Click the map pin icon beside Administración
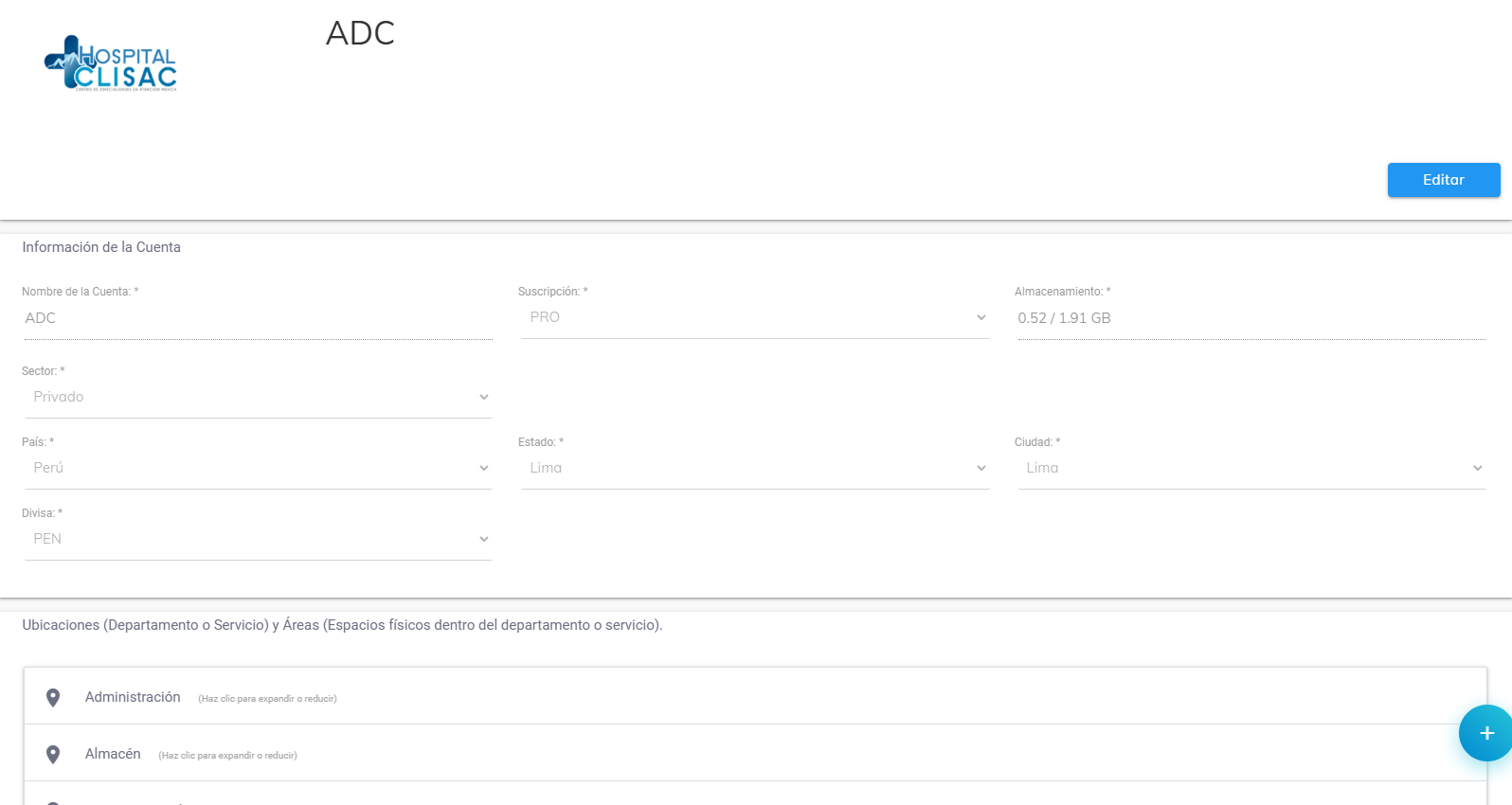The image size is (1512, 805). point(53,698)
